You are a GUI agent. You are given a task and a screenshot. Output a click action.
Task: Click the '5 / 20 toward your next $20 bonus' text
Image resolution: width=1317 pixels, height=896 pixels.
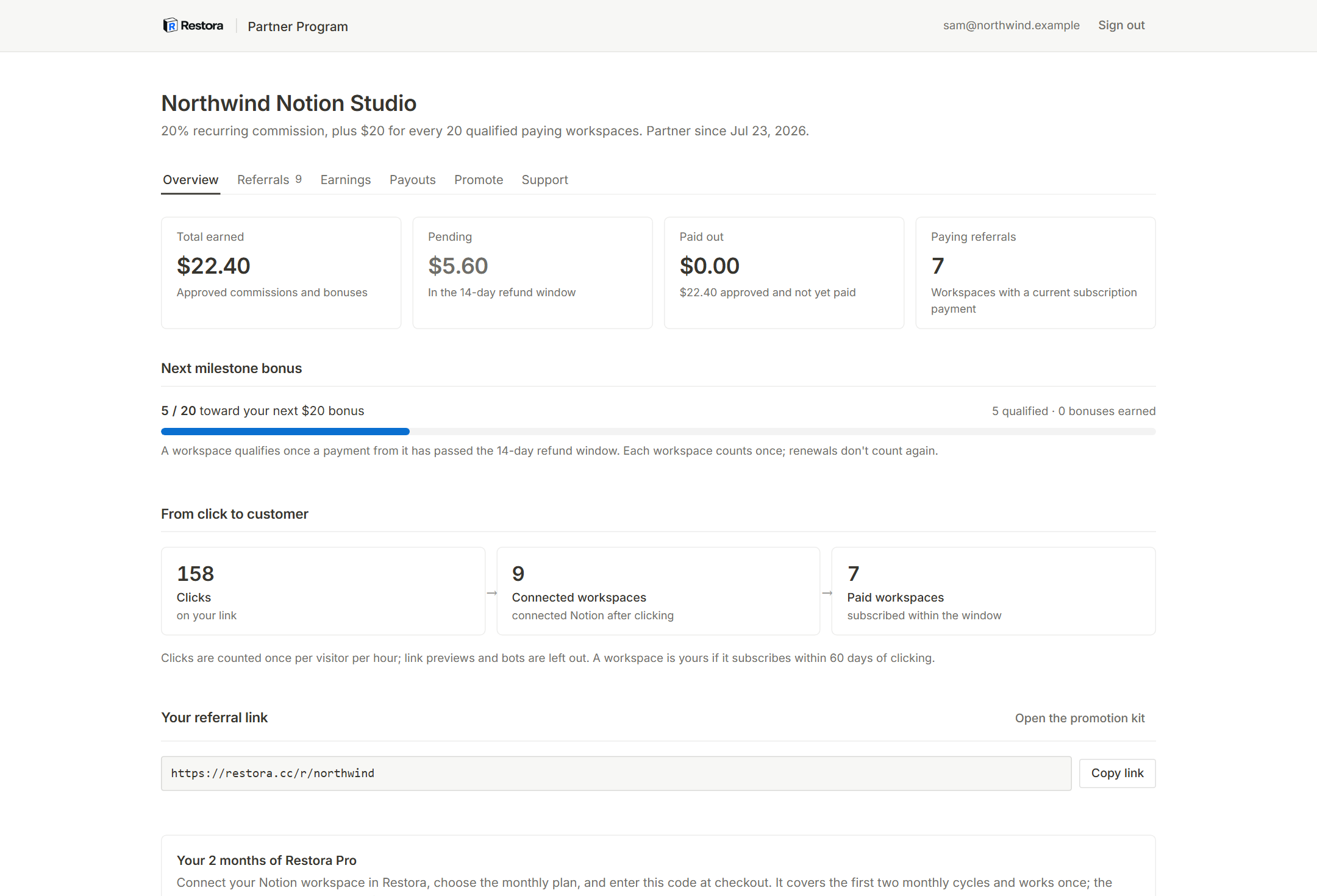point(262,411)
